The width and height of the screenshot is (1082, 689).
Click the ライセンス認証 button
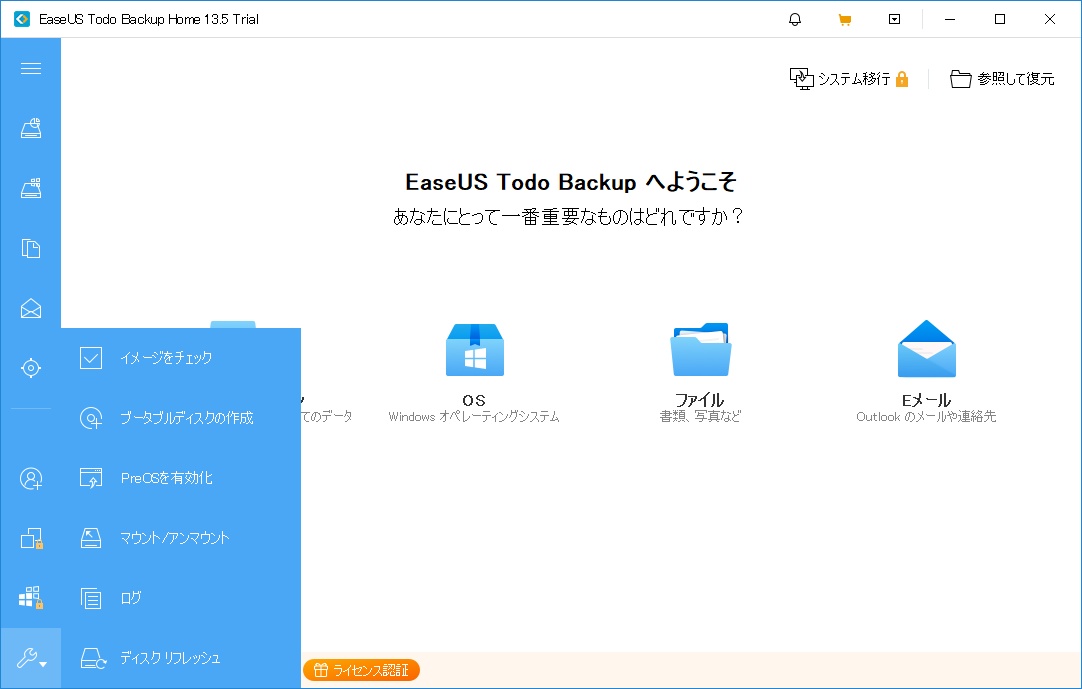pos(361,670)
